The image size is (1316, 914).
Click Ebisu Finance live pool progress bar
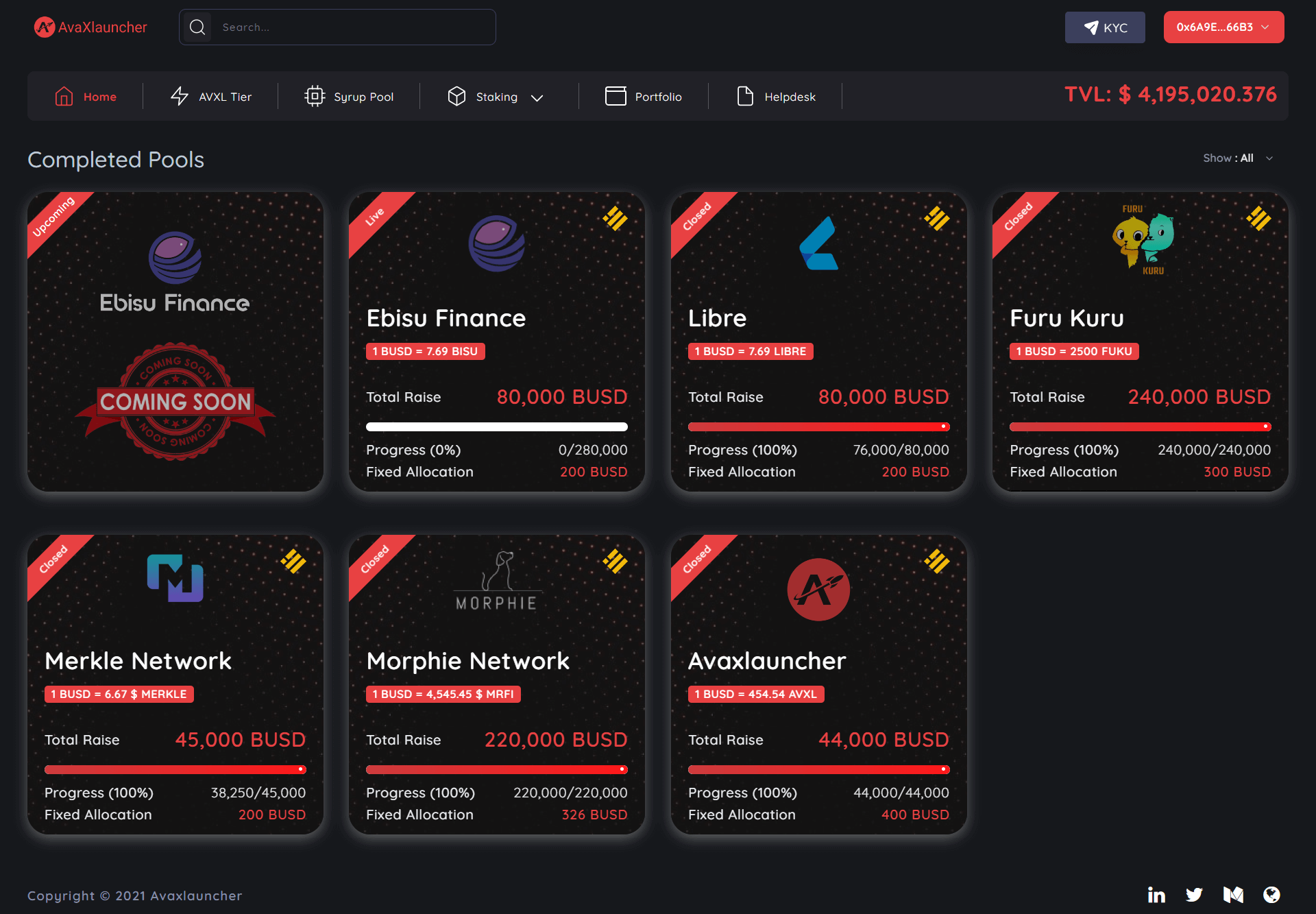(x=496, y=426)
